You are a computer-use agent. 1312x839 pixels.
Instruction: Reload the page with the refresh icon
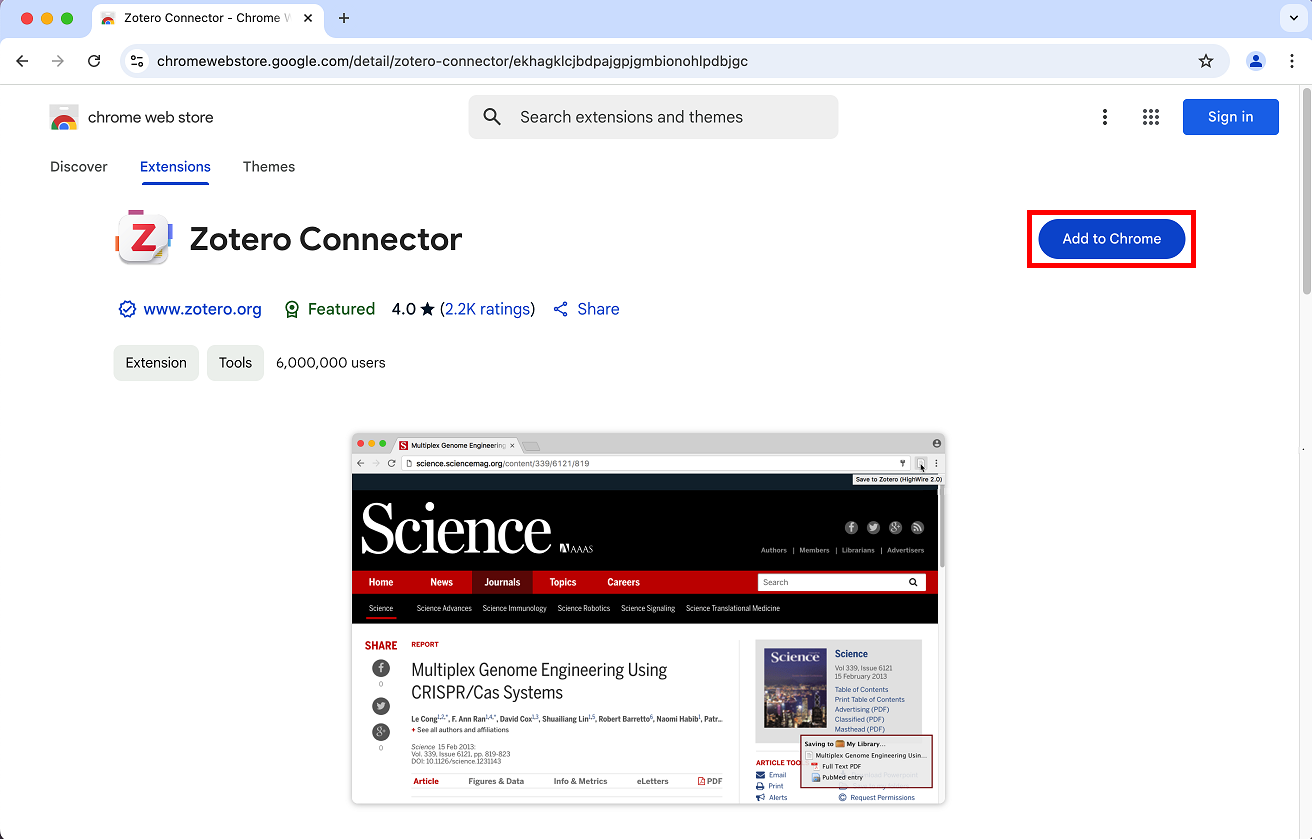tap(94, 61)
